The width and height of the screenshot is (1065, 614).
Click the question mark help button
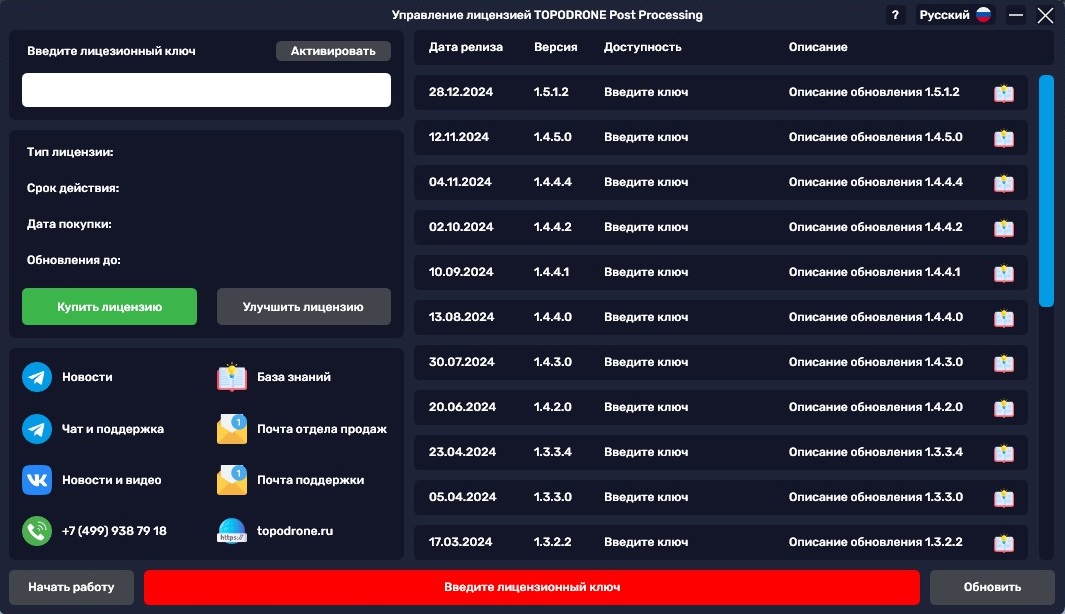click(x=895, y=15)
